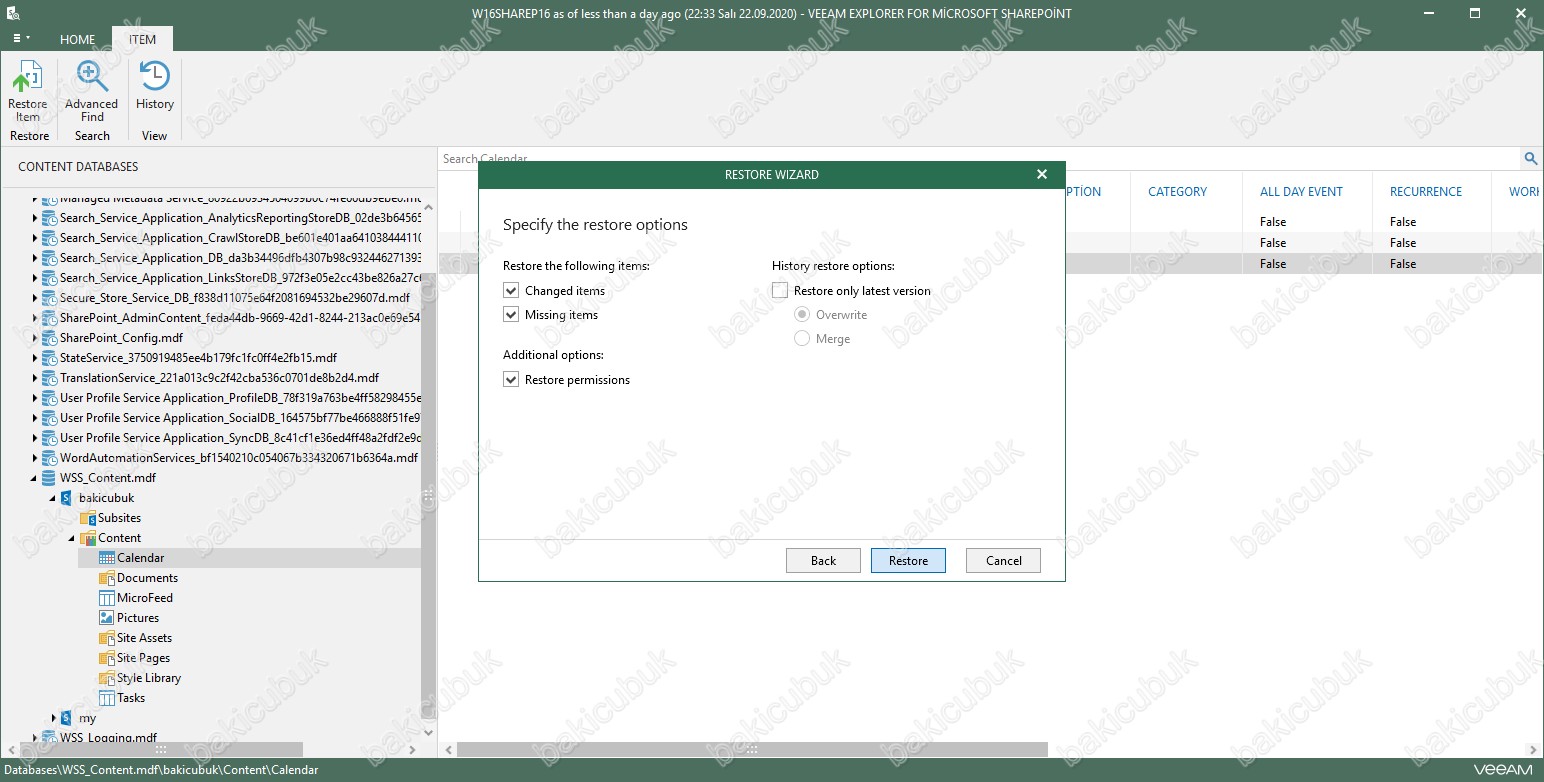Select the Merge radio button

click(802, 339)
